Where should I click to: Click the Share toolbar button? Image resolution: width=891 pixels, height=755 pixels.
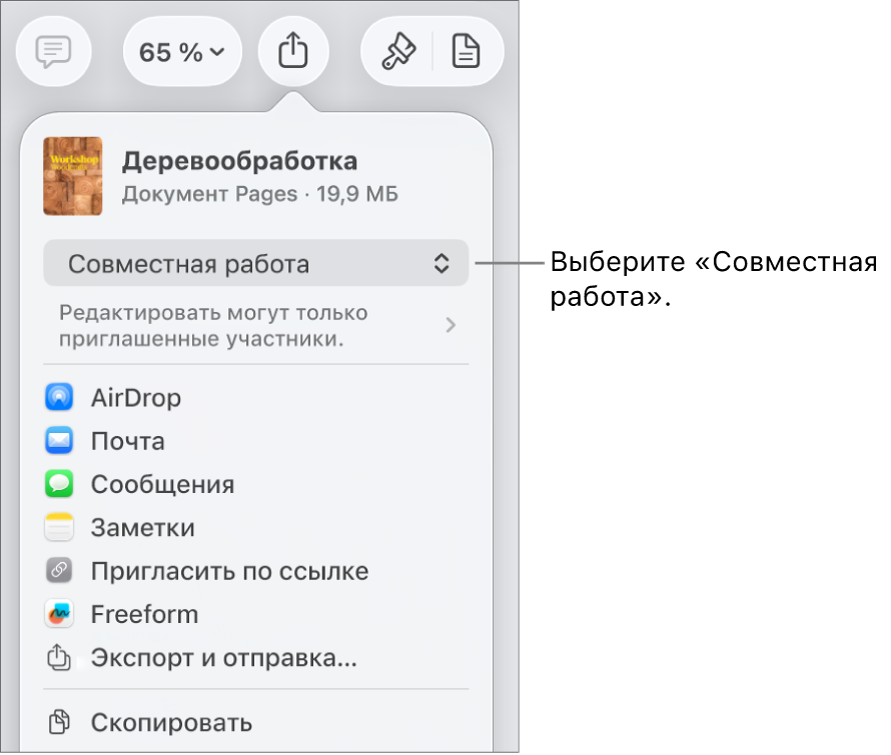click(x=293, y=52)
